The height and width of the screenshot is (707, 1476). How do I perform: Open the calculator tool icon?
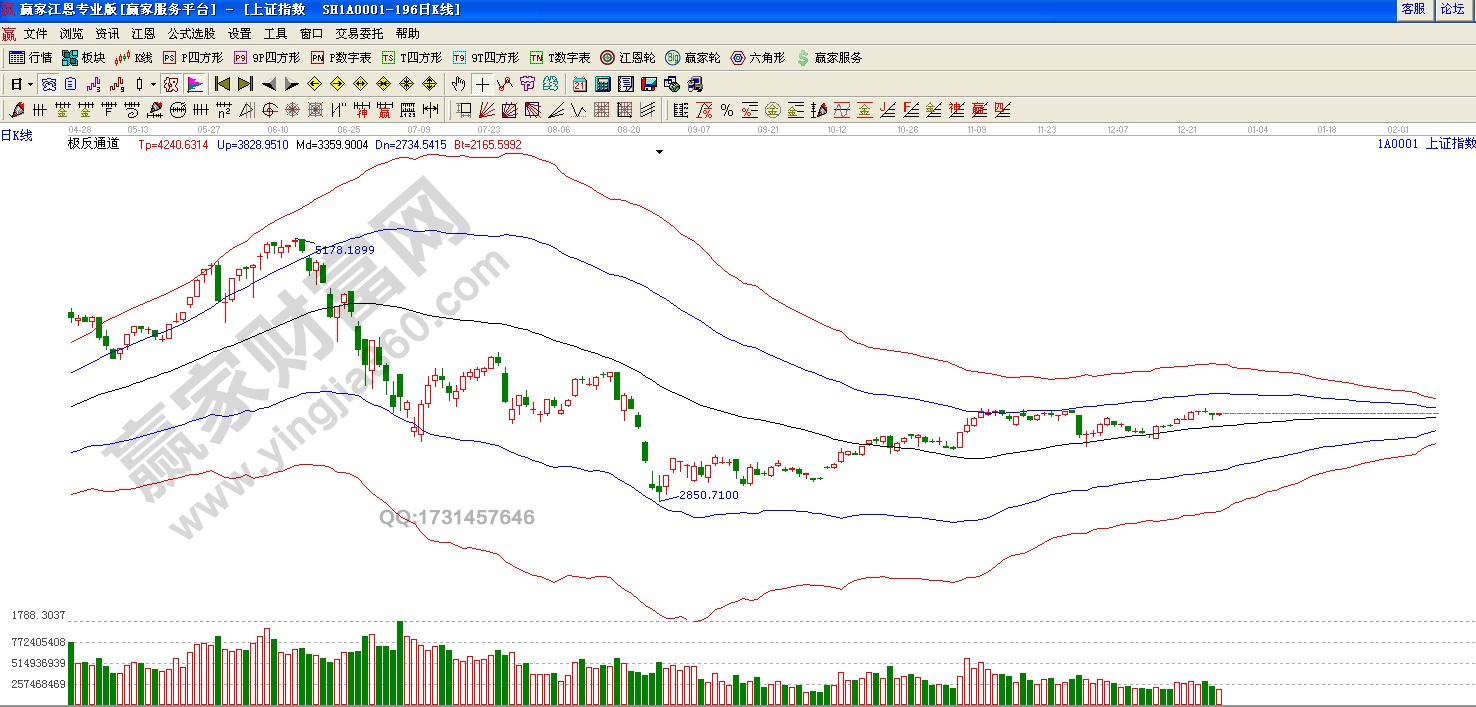[604, 84]
